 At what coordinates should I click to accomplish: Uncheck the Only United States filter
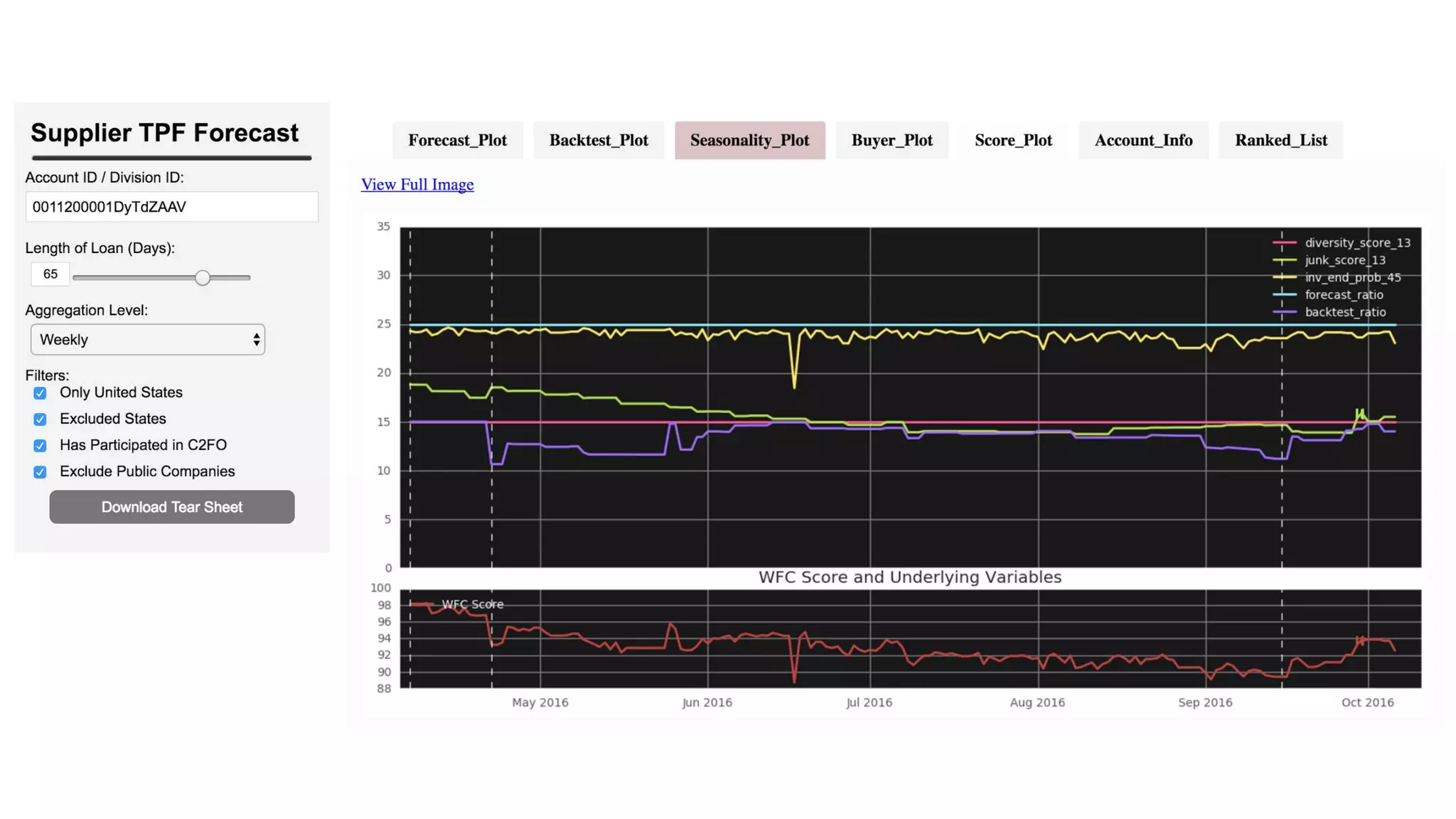click(41, 393)
